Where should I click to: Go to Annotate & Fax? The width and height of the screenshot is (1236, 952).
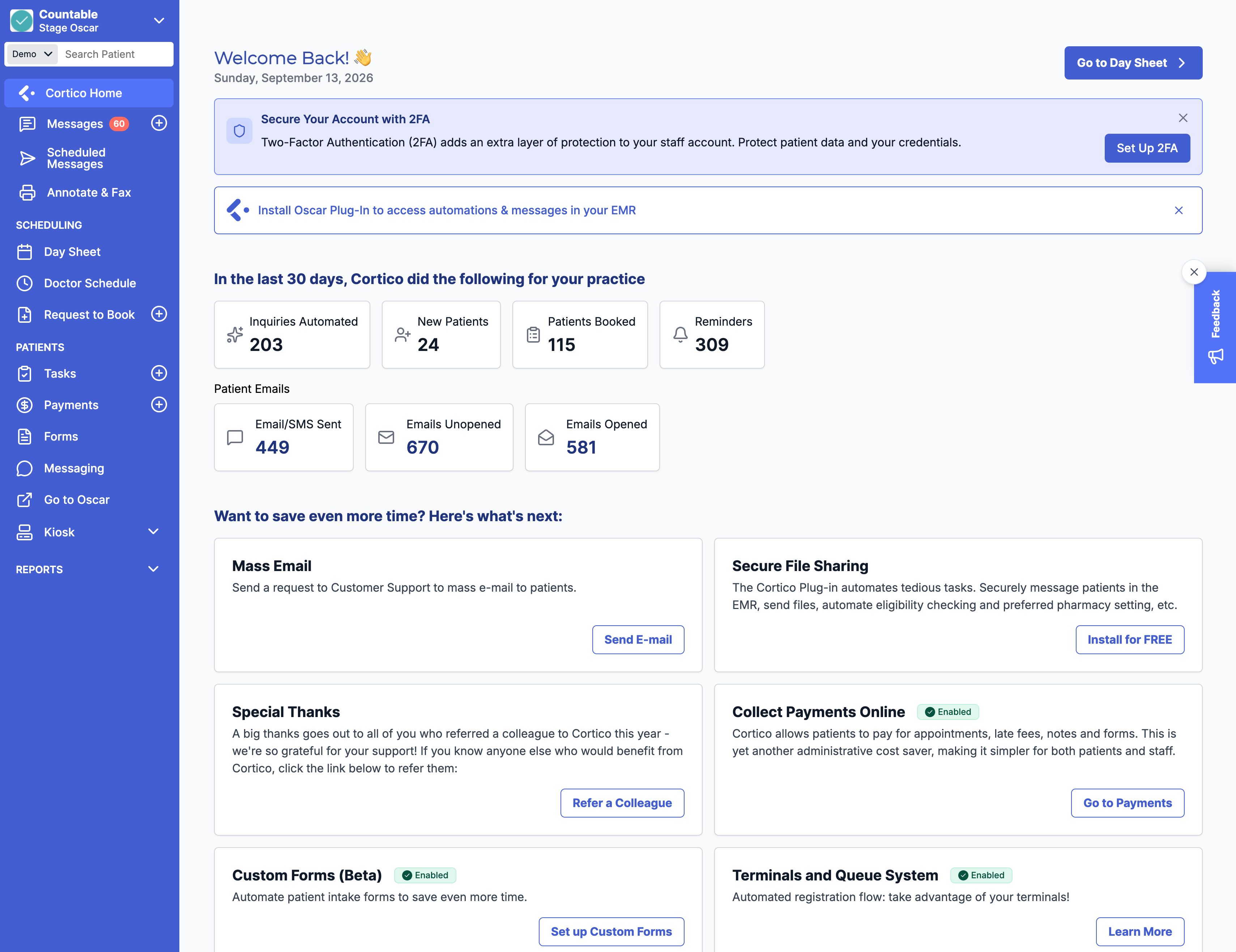click(89, 192)
